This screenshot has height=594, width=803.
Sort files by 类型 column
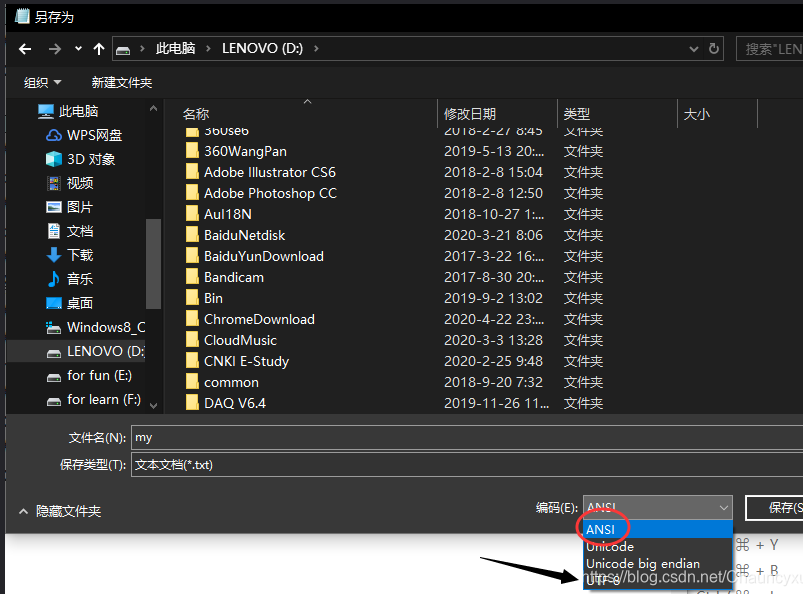point(577,114)
